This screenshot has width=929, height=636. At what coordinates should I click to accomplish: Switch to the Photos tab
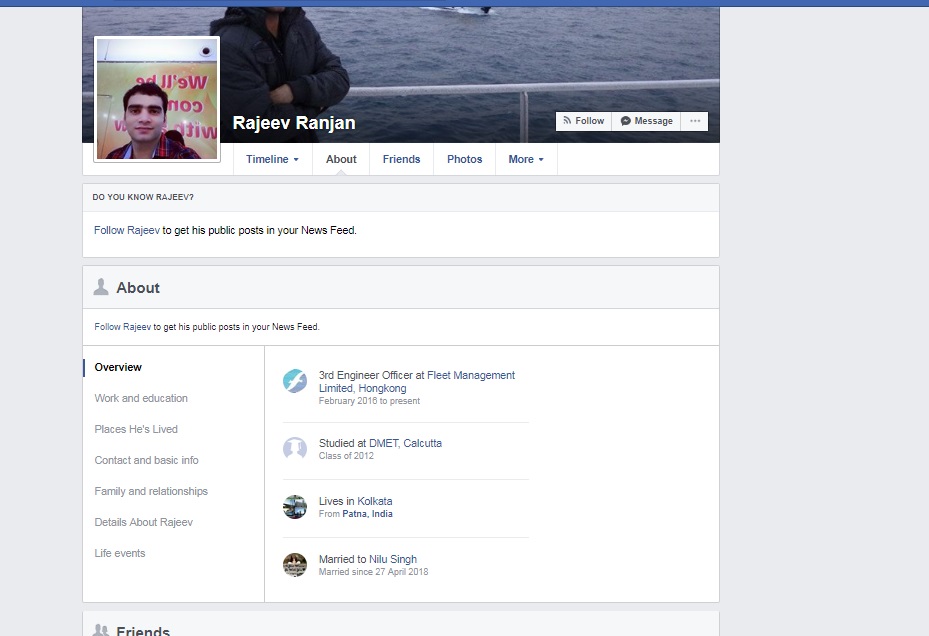coord(464,159)
